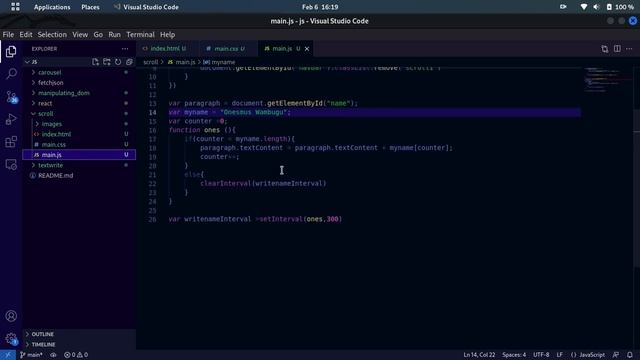640x360 pixels.
Task: Click Ln 14, Col 22 in status bar
Action: [479, 355]
